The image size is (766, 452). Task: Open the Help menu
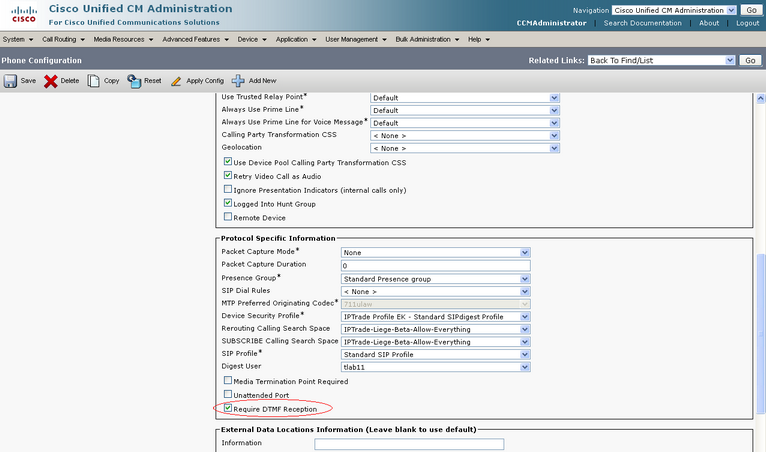479,39
